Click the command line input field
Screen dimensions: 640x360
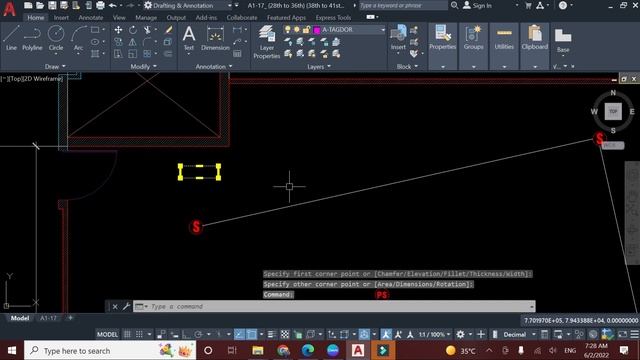click(334, 306)
